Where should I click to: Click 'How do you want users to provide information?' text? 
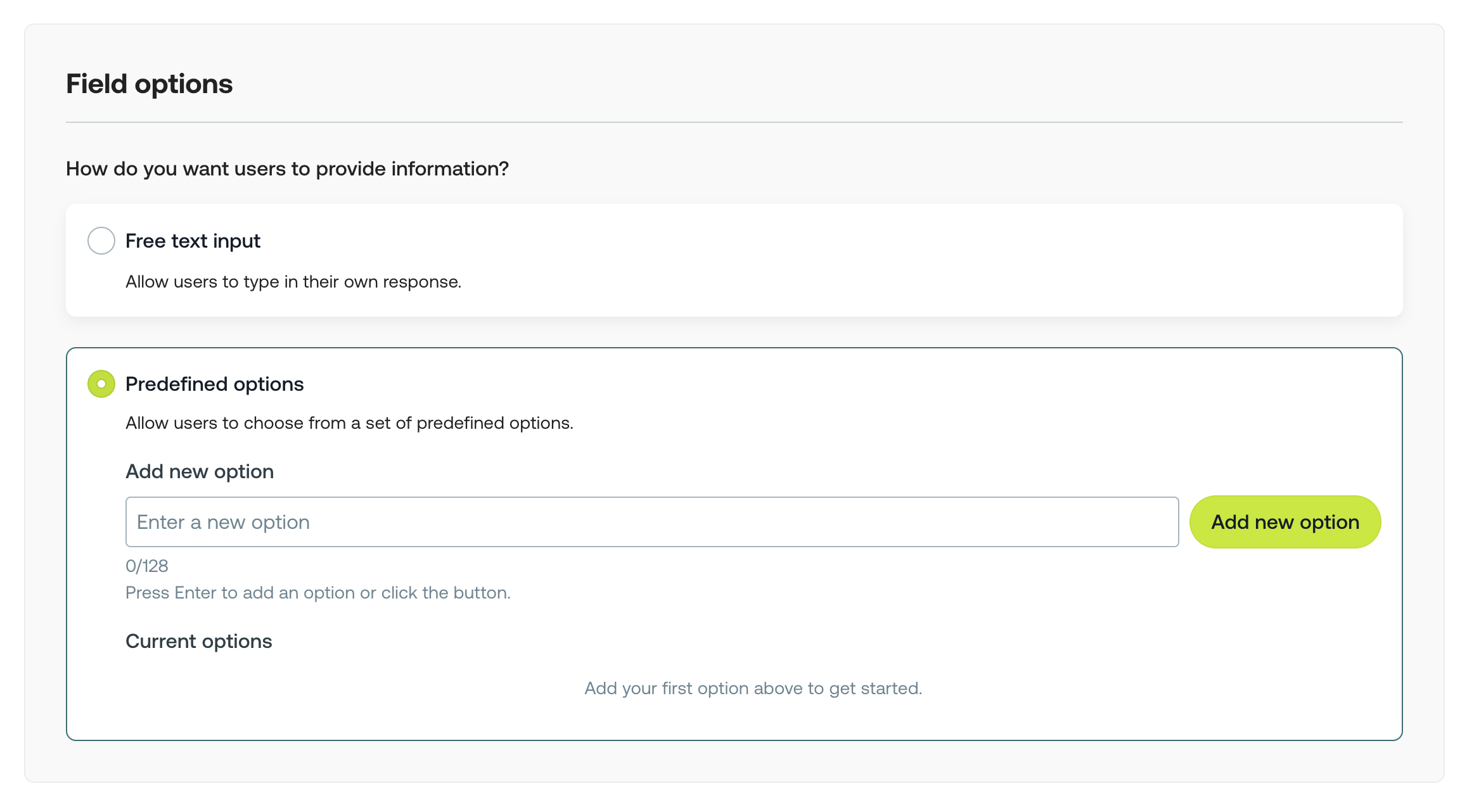coord(287,168)
